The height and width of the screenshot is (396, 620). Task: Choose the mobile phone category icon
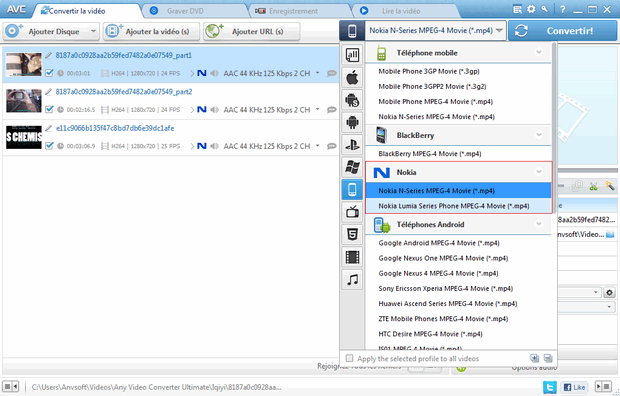pyautogui.click(x=352, y=189)
